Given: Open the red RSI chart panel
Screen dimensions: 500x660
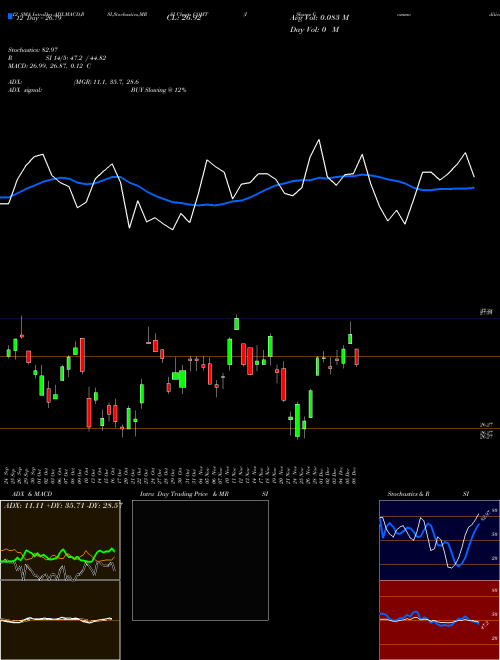Looking at the screenshot, I should pyautogui.click(x=439, y=620).
